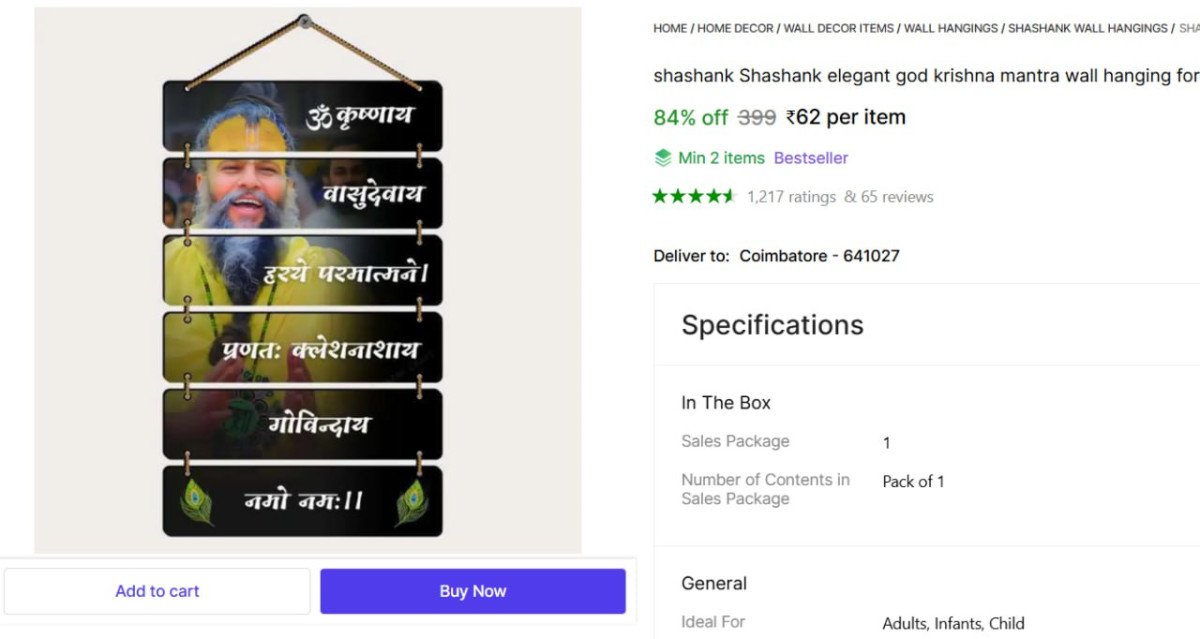Click the Bestseller label
Screen dimensions: 1200x639
[x=811, y=157]
